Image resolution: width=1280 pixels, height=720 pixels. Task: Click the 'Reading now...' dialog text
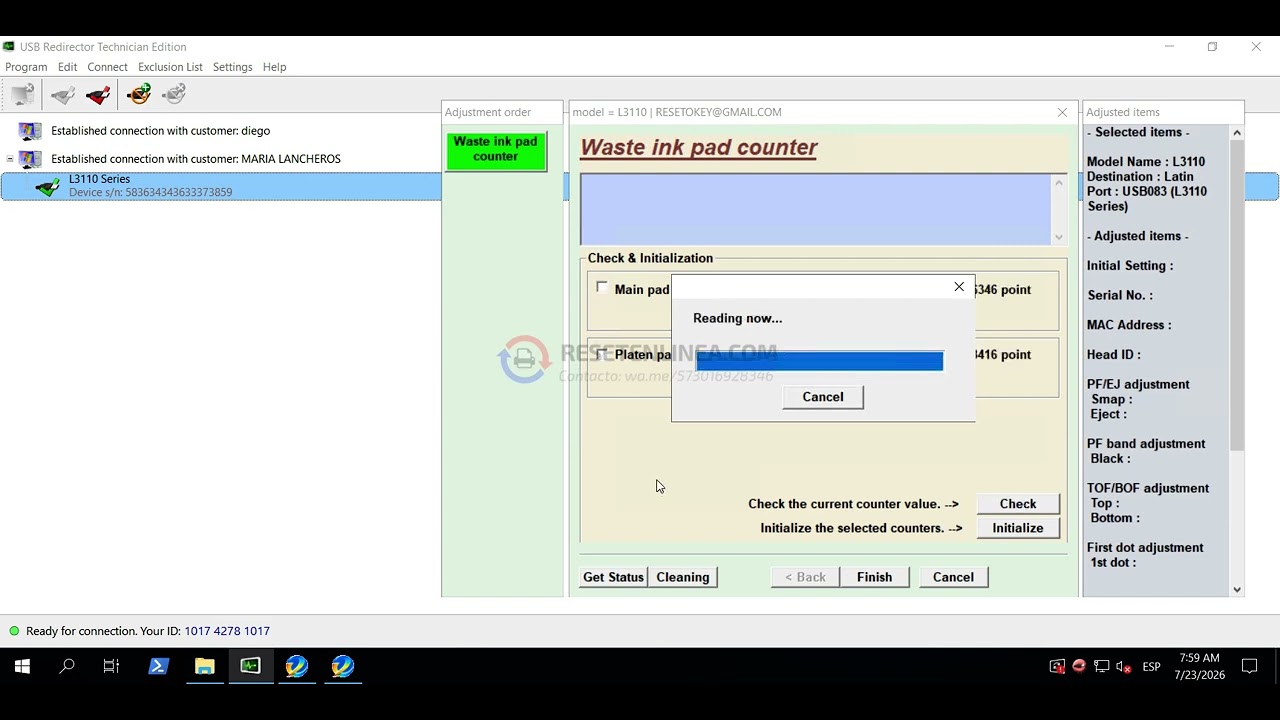coord(738,318)
